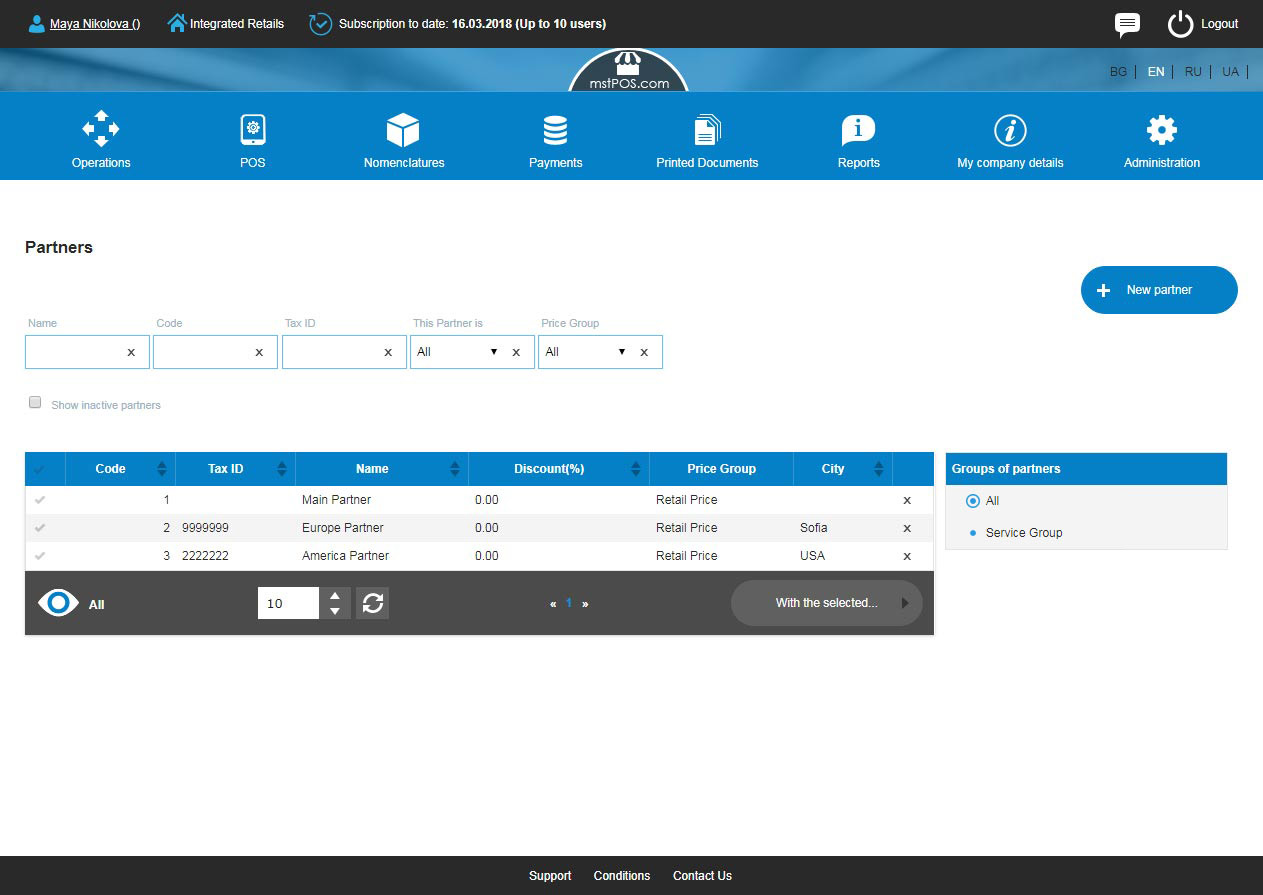Toggle the All eye visibility icon

(58, 604)
